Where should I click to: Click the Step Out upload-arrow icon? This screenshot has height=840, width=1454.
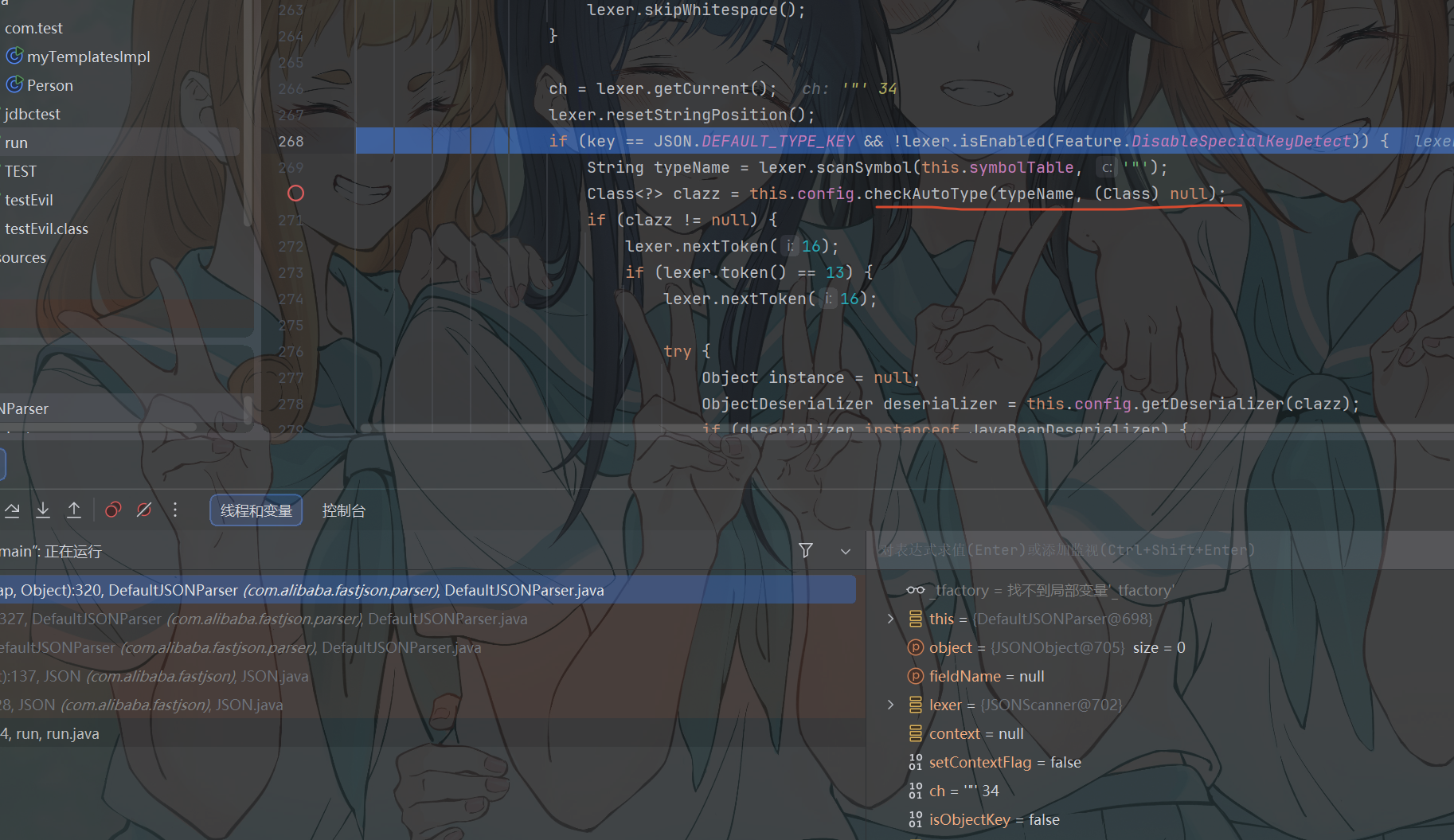[74, 510]
